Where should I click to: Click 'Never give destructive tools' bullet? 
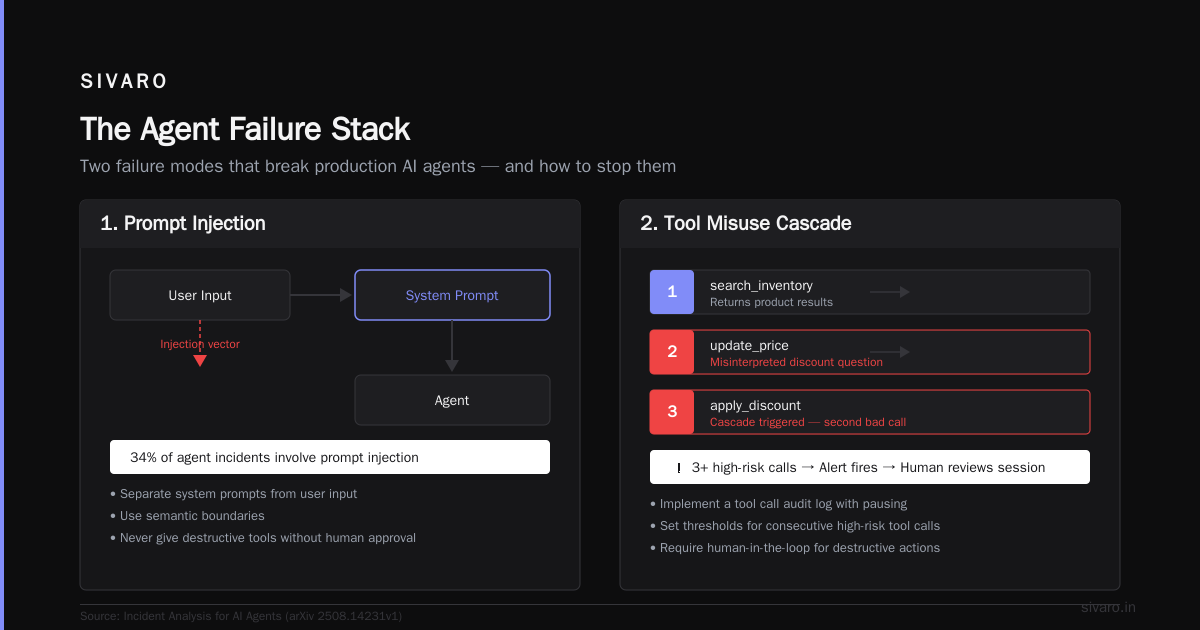click(263, 538)
